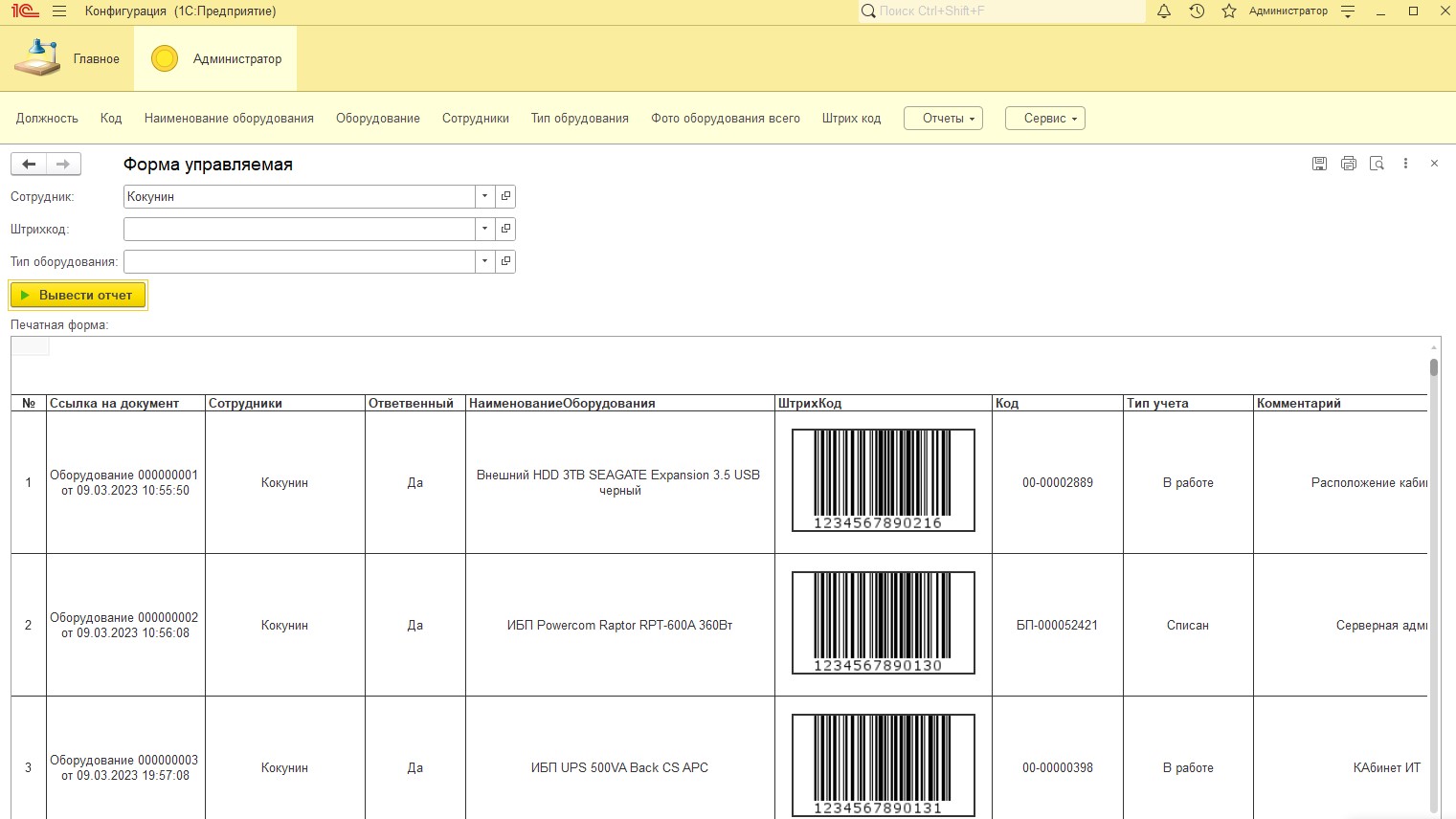Open Фото оборудования всего

pyautogui.click(x=726, y=119)
